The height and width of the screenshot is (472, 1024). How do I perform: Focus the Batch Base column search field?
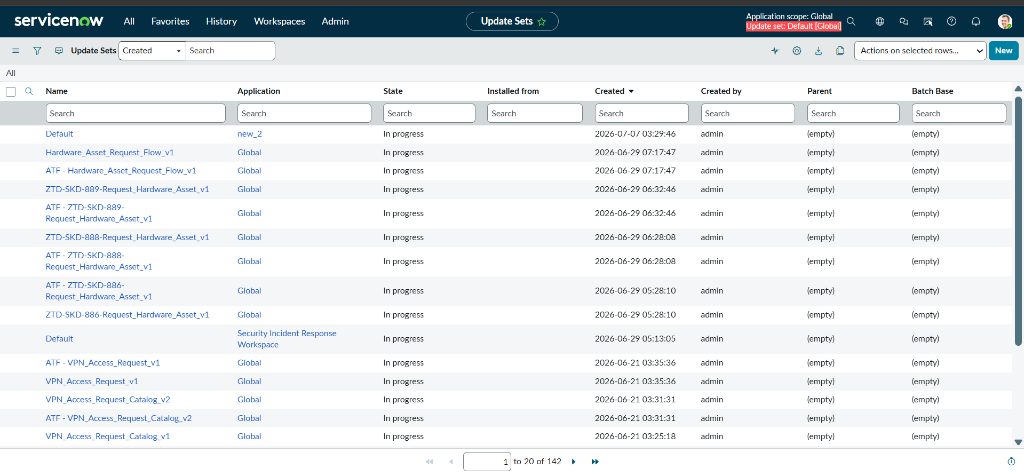point(959,113)
